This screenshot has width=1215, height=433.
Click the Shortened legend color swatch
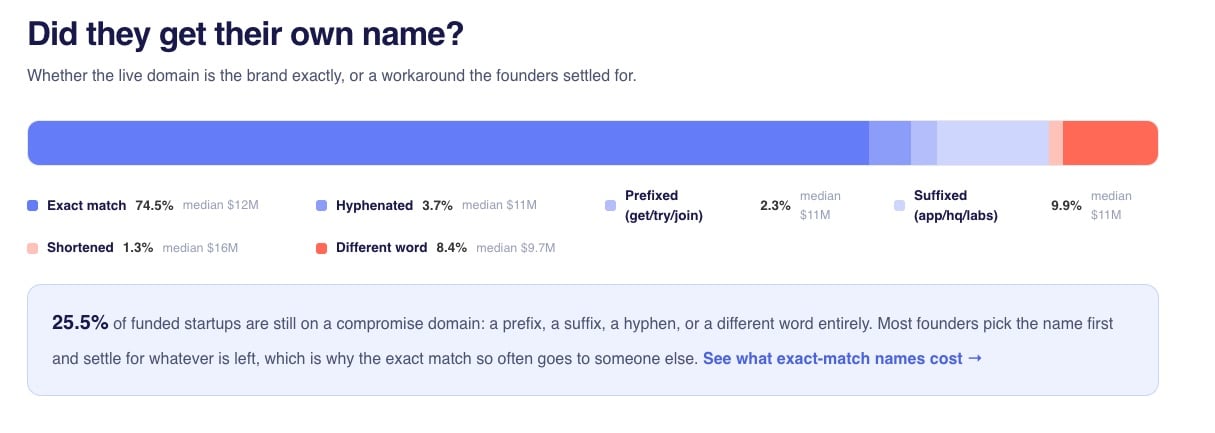coord(33,247)
